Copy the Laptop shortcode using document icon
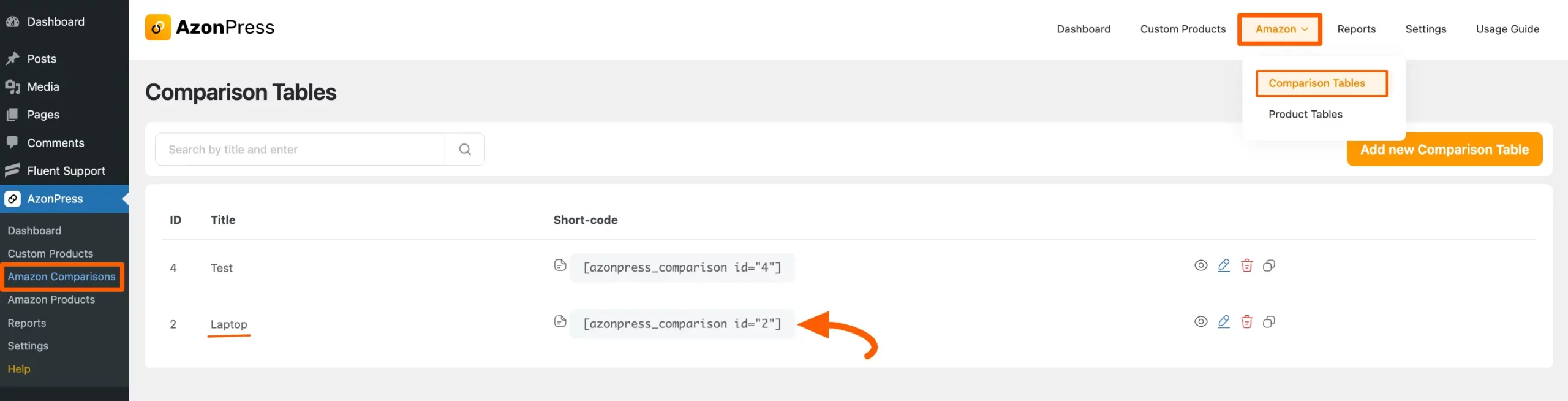The image size is (1568, 401). click(x=560, y=321)
